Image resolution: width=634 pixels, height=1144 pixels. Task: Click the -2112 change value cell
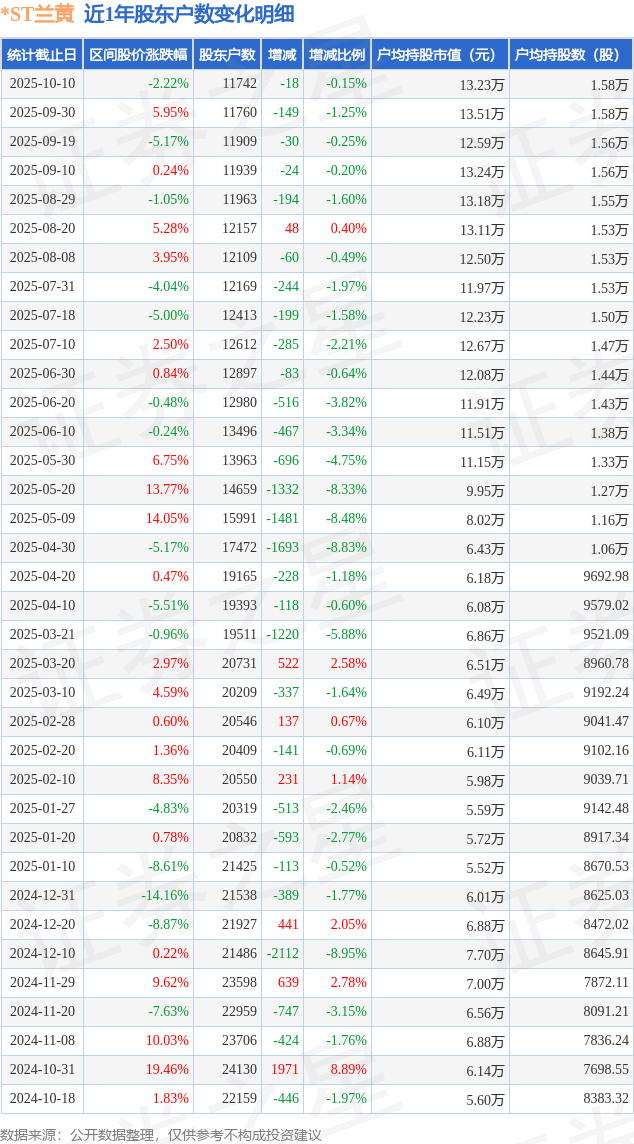point(282,953)
